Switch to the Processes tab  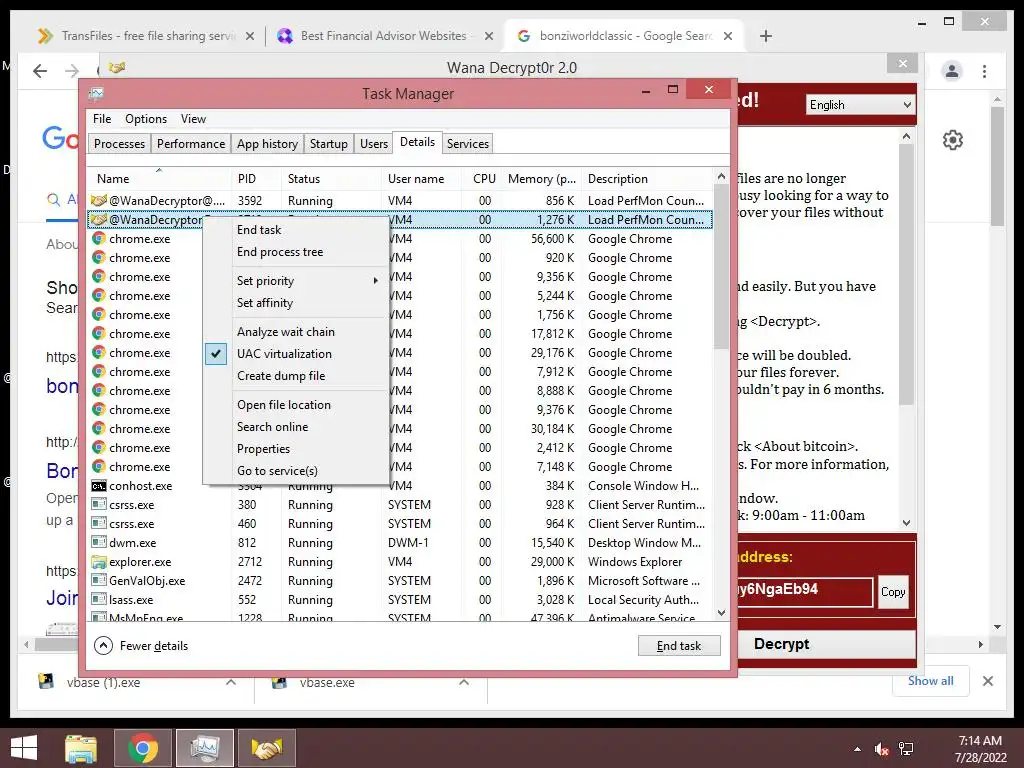(x=120, y=144)
